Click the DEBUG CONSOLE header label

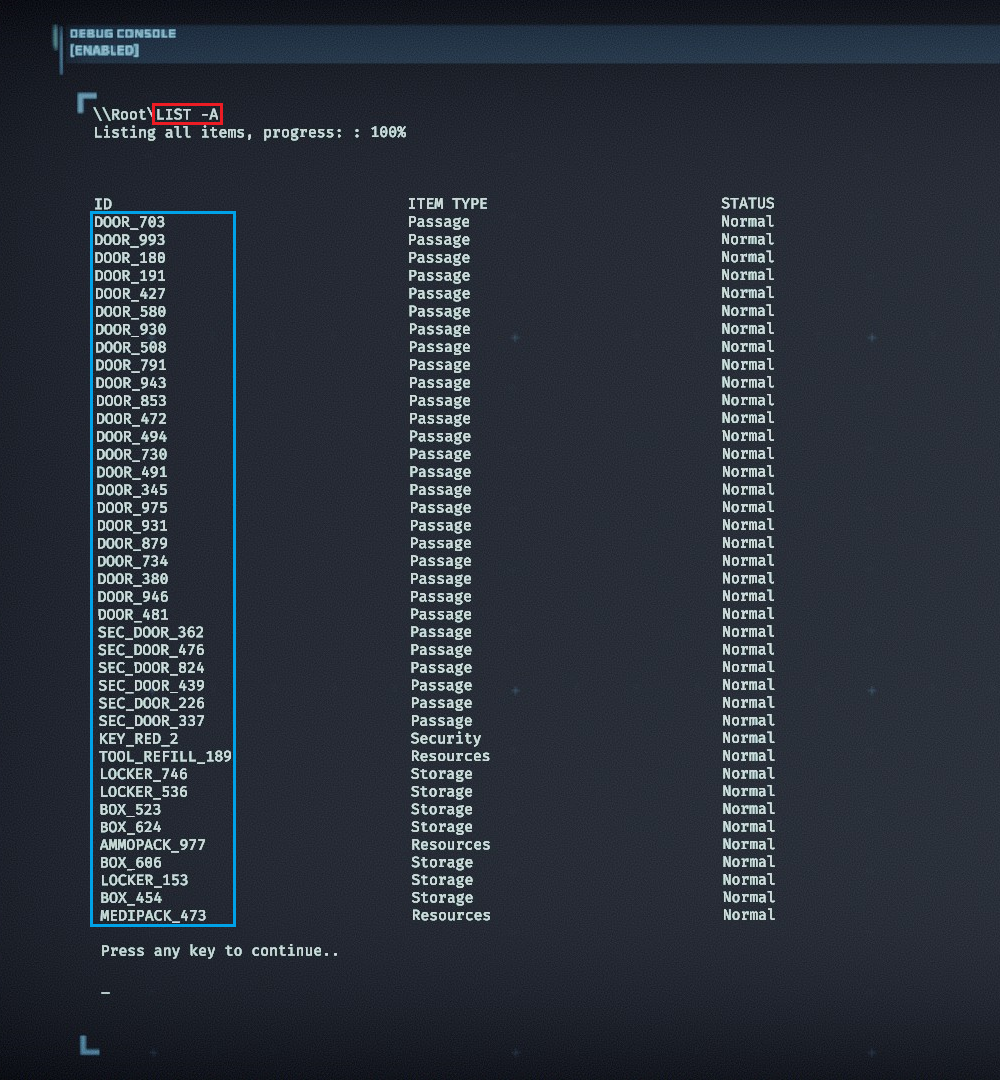pyautogui.click(x=123, y=33)
